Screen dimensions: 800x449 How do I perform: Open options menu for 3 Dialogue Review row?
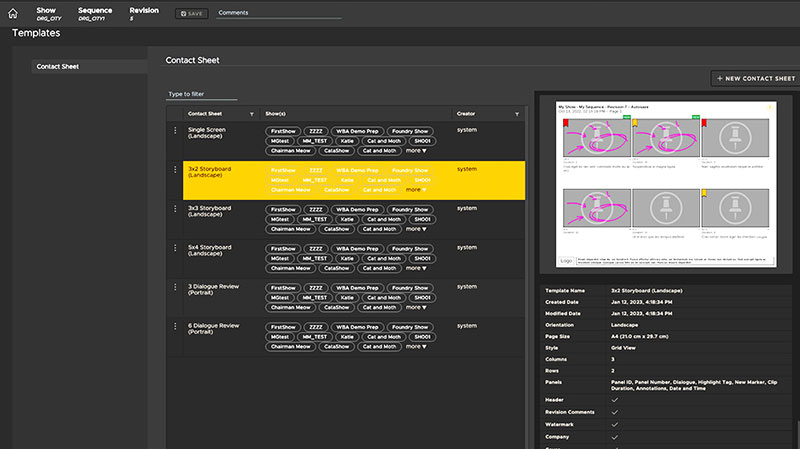pos(175,287)
